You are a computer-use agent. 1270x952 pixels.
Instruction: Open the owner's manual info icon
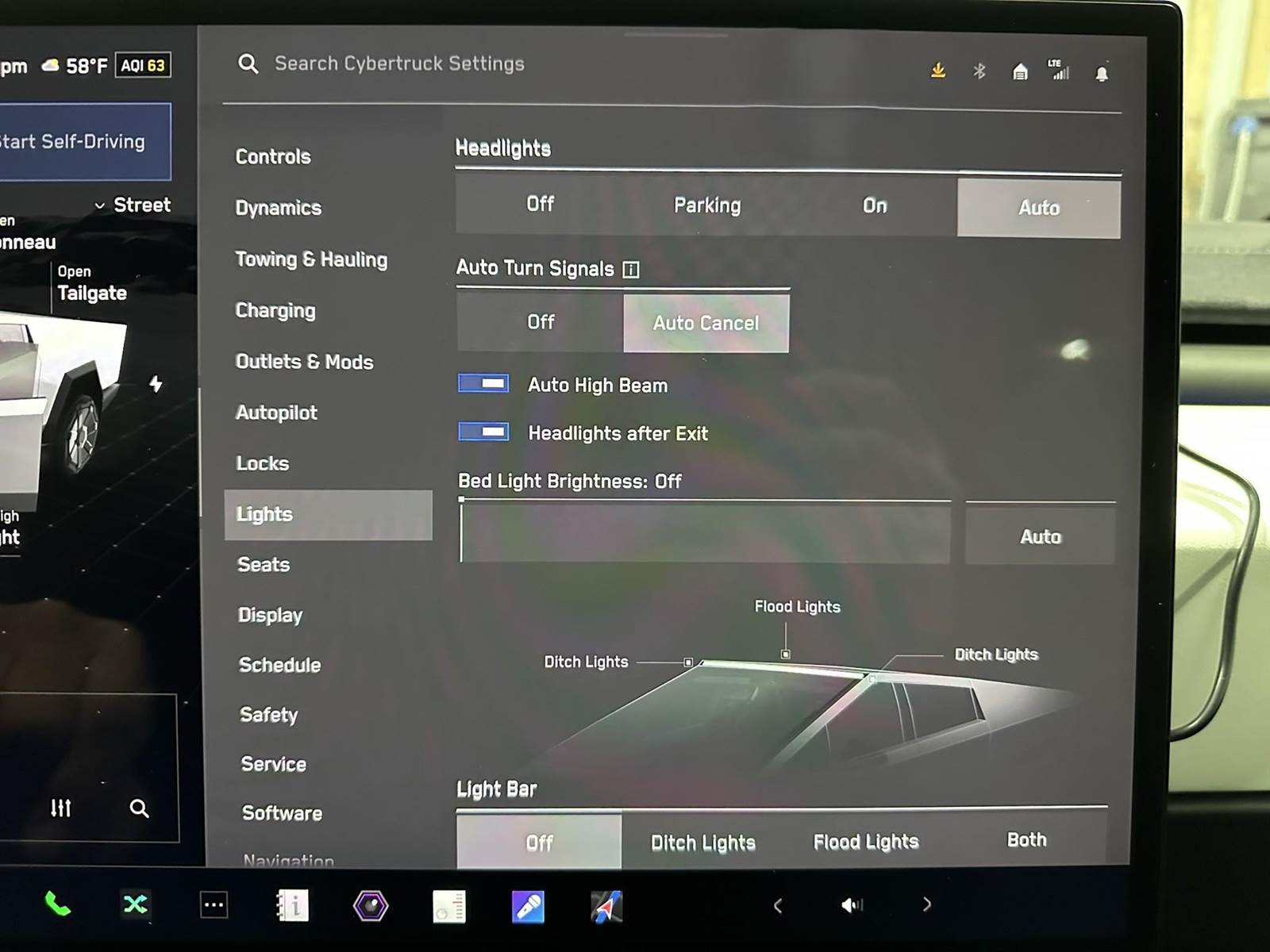[x=293, y=906]
